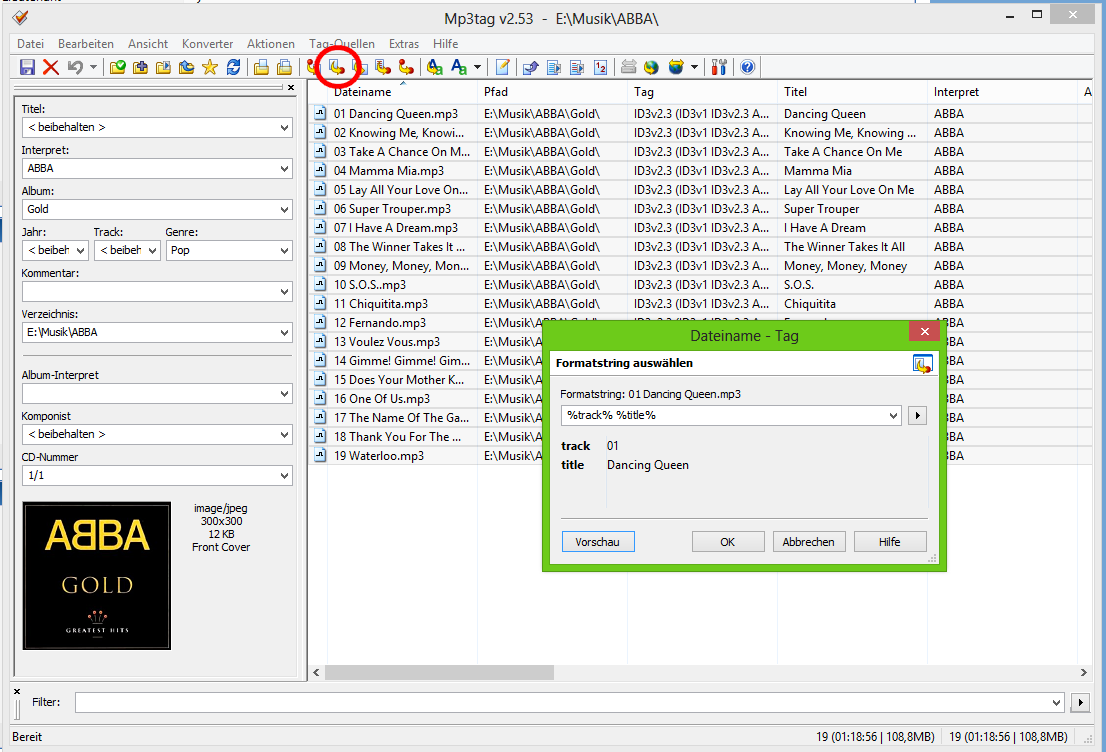
Task: Click the Export icon
Action: [x=531, y=67]
